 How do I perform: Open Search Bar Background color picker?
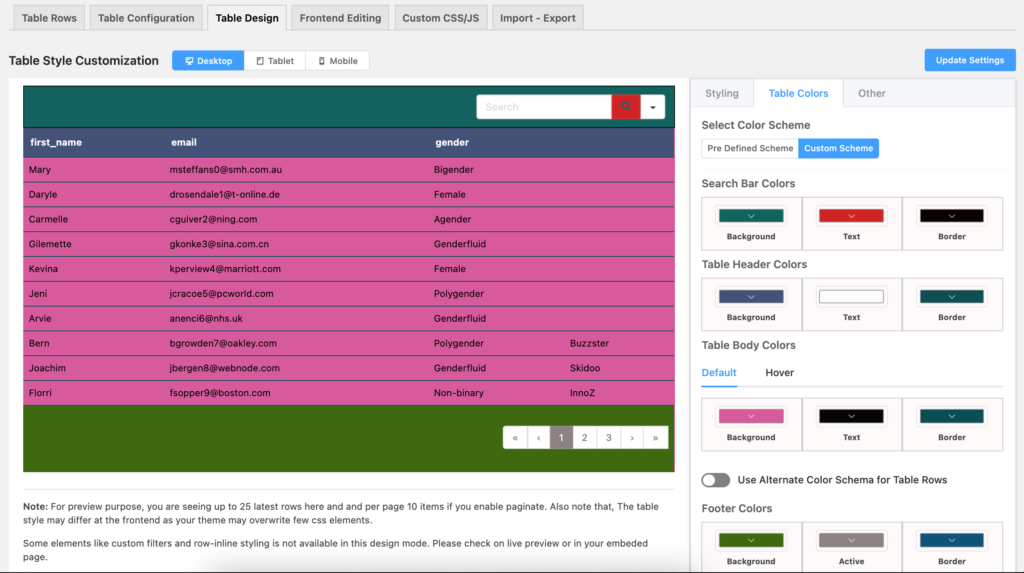(x=751, y=216)
